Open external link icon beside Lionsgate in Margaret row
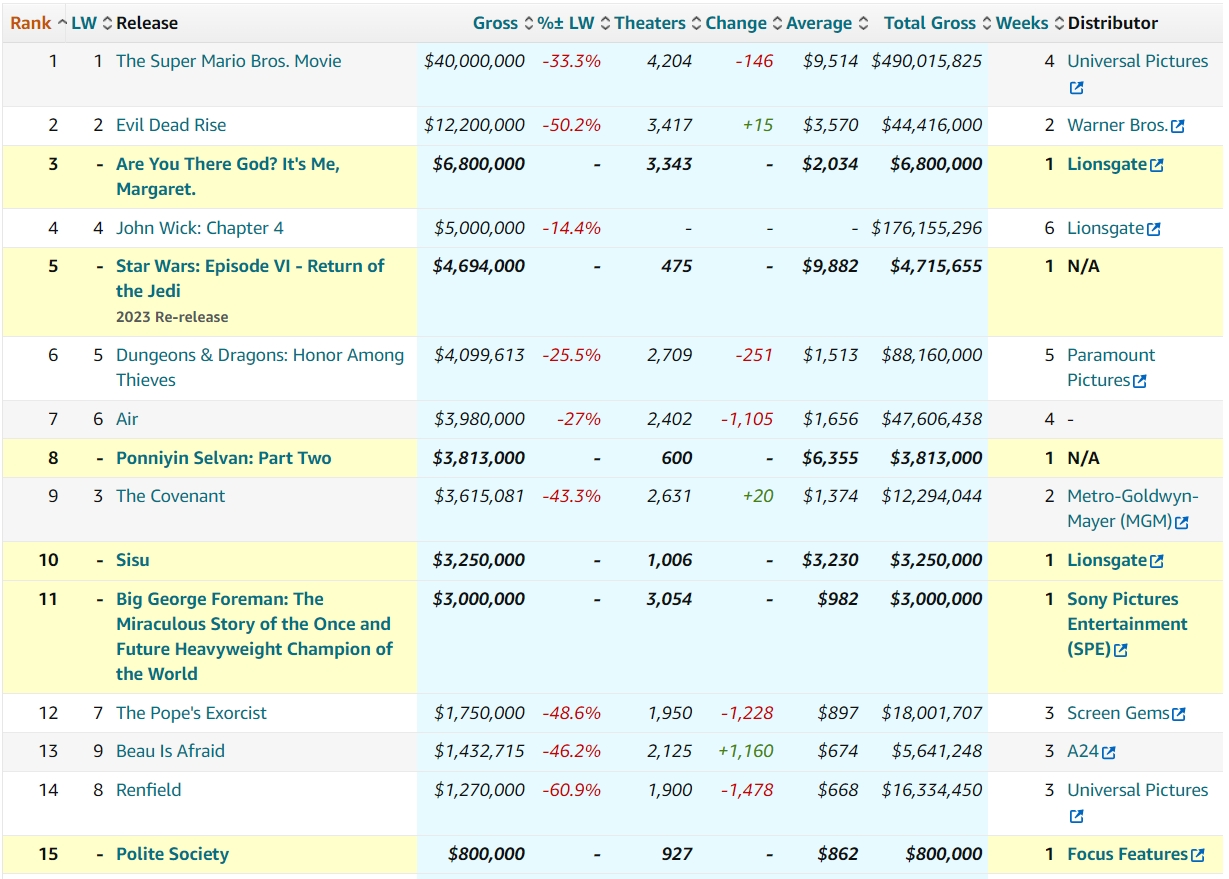The image size is (1229, 879). 1157,165
